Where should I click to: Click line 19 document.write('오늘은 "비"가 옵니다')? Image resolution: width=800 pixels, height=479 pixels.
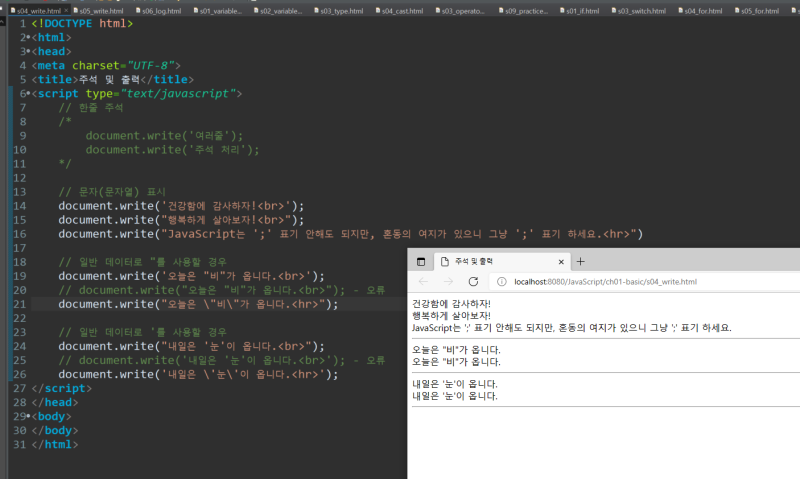(x=191, y=276)
